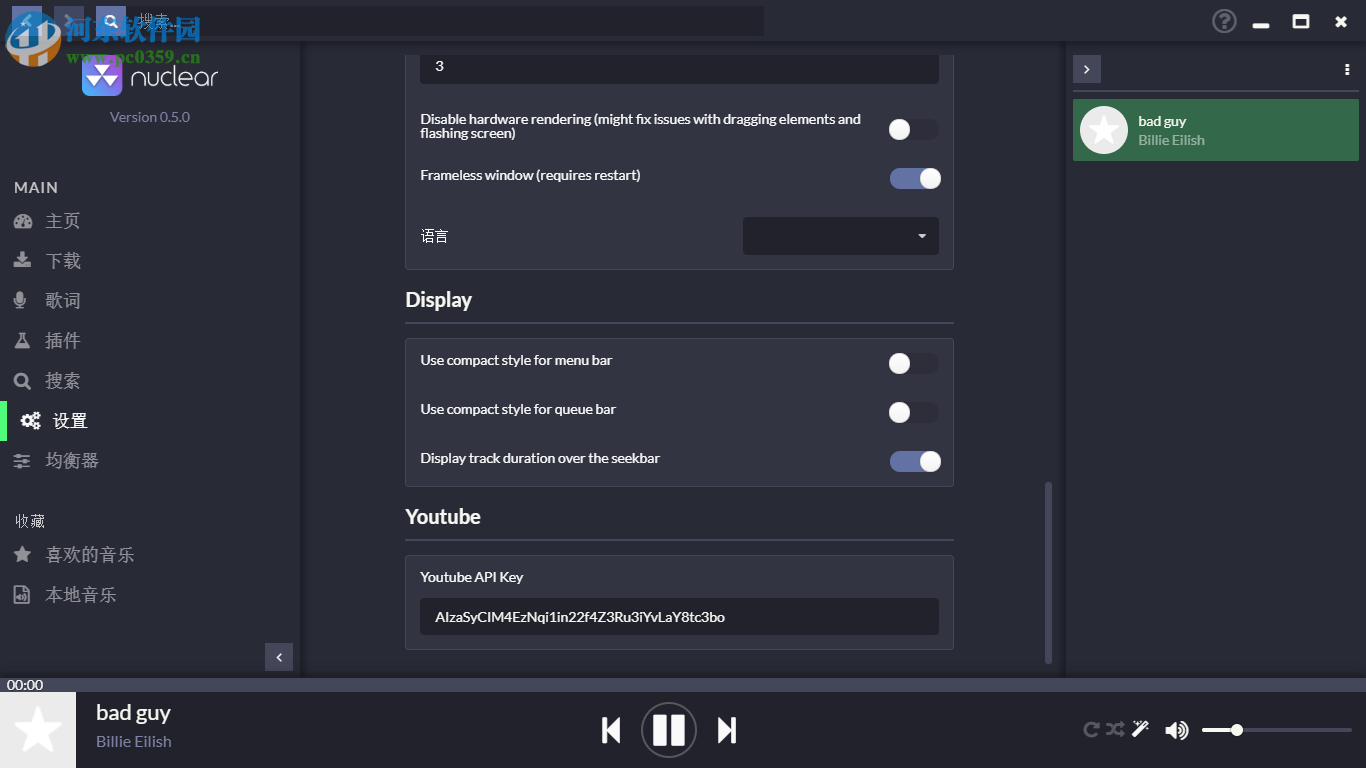The height and width of the screenshot is (768, 1366).
Task: Click the nuclear logo in the sidebar
Action: 150,77
